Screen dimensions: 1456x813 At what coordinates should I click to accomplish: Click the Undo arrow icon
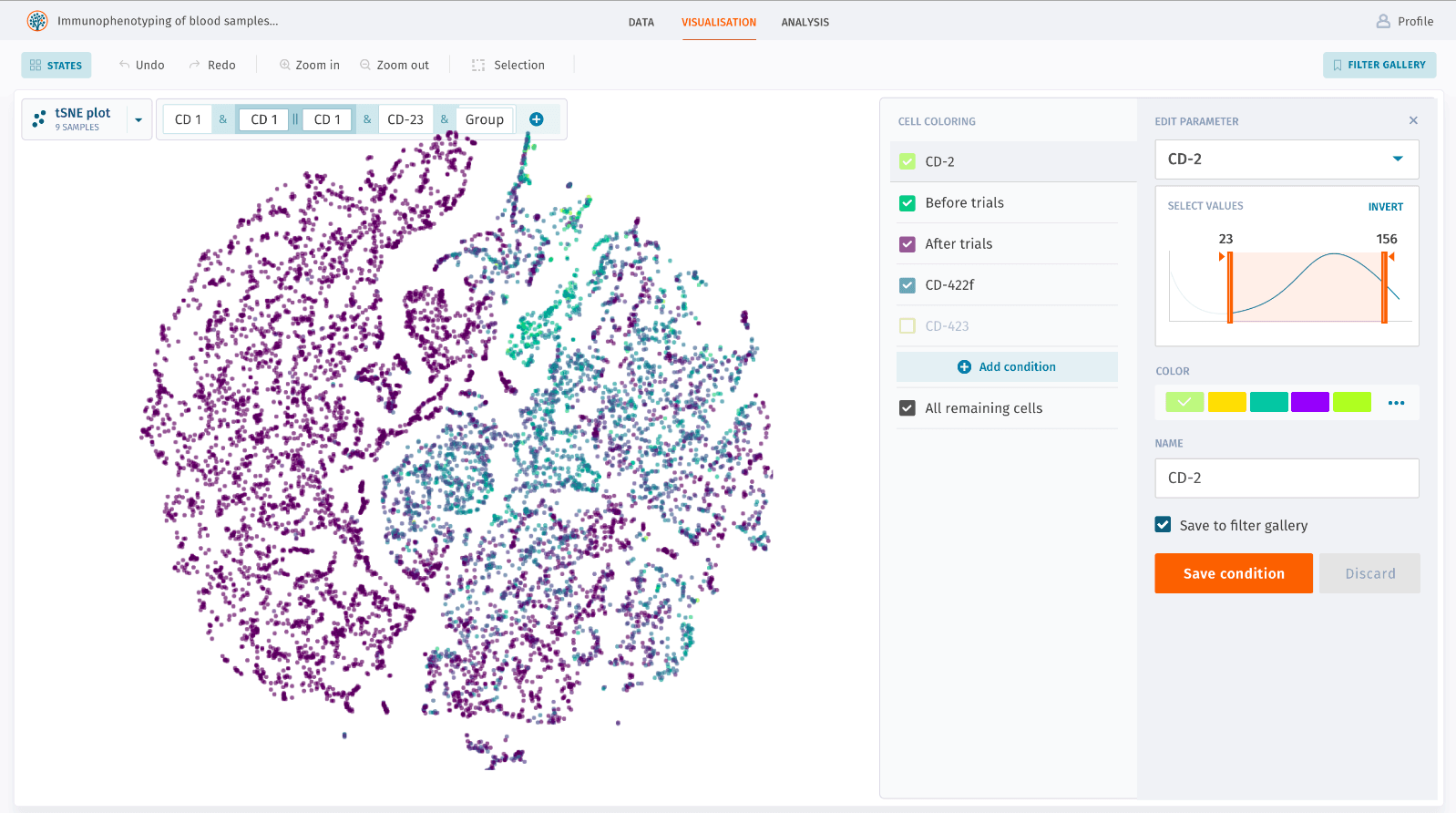(125, 65)
